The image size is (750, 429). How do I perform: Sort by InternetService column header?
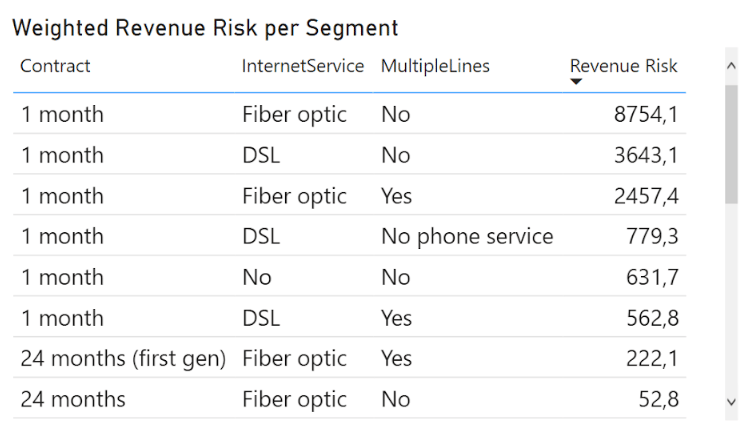tap(302, 66)
